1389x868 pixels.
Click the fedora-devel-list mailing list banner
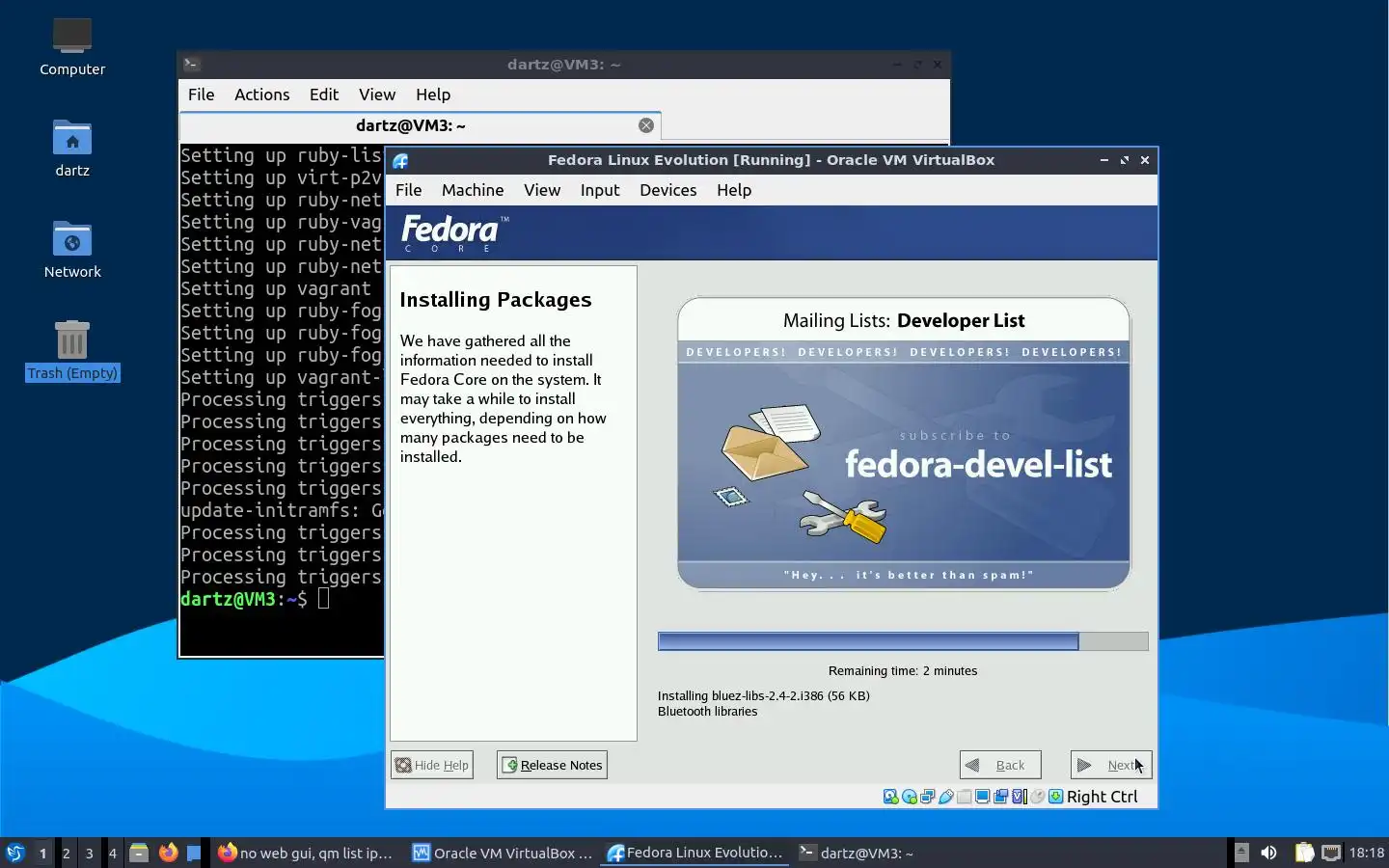click(x=904, y=444)
